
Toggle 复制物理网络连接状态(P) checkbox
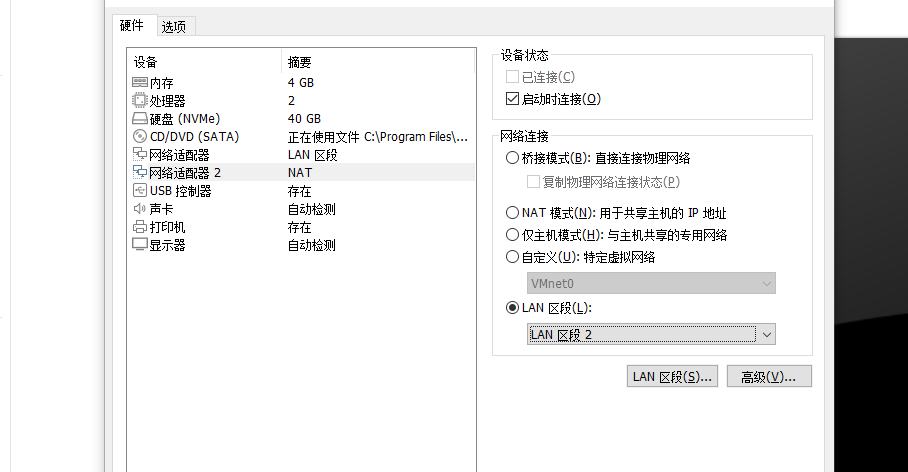pyautogui.click(x=533, y=182)
